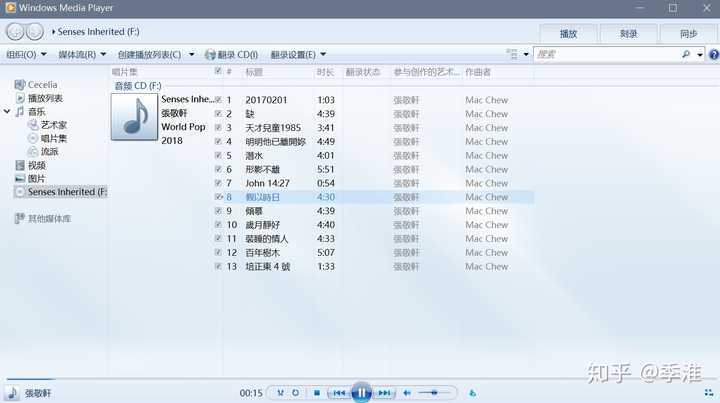Viewport: 720px width, 403px height.
Task: Uncheck track 7 John 14:27 checkbox
Action: [218, 183]
